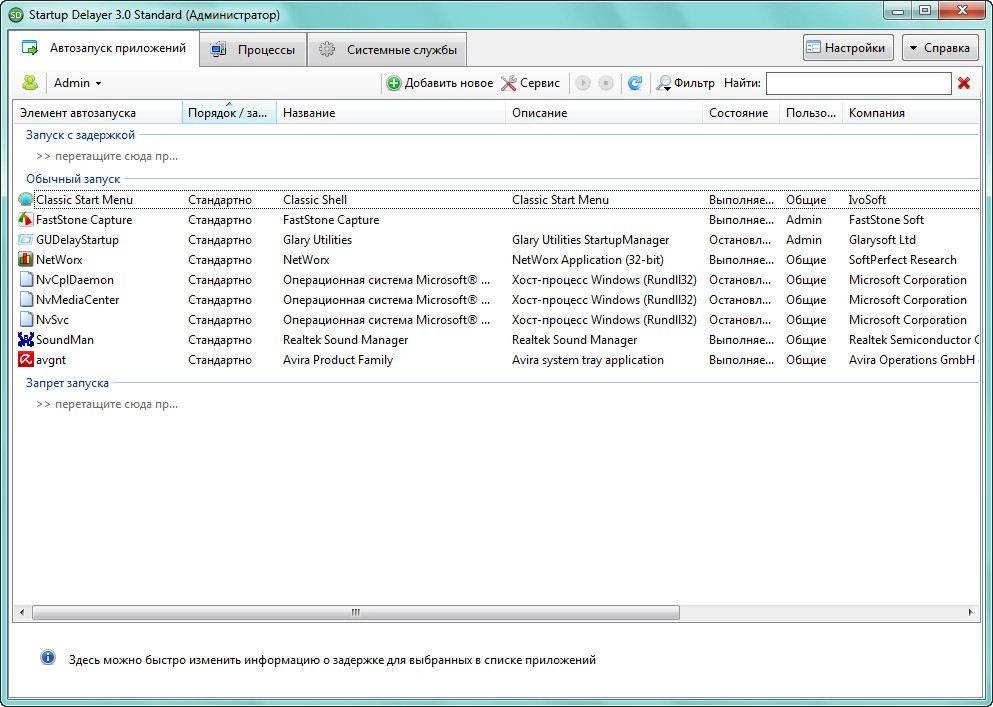The height and width of the screenshot is (707, 993).
Task: Select the Classic Start Menu row
Action: coord(496,200)
